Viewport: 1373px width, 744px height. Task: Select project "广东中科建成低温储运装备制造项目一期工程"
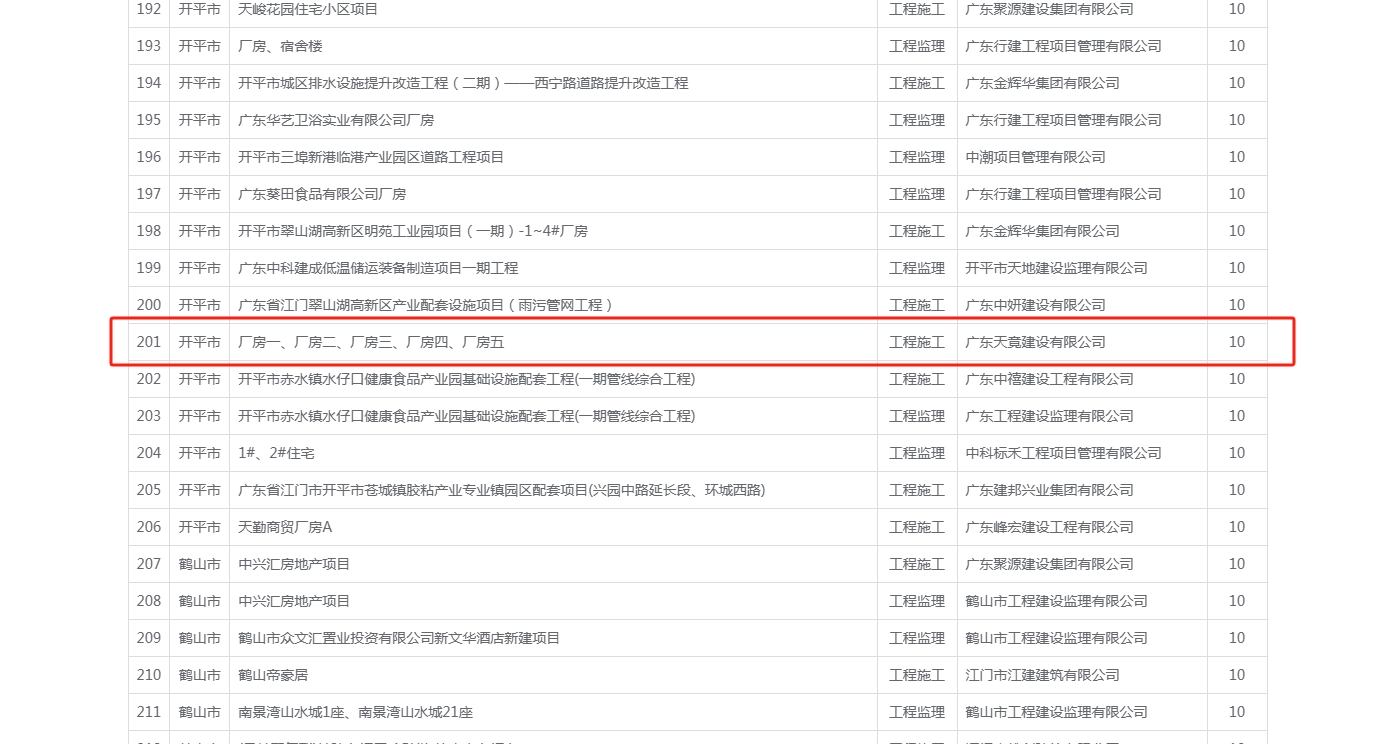click(378, 268)
